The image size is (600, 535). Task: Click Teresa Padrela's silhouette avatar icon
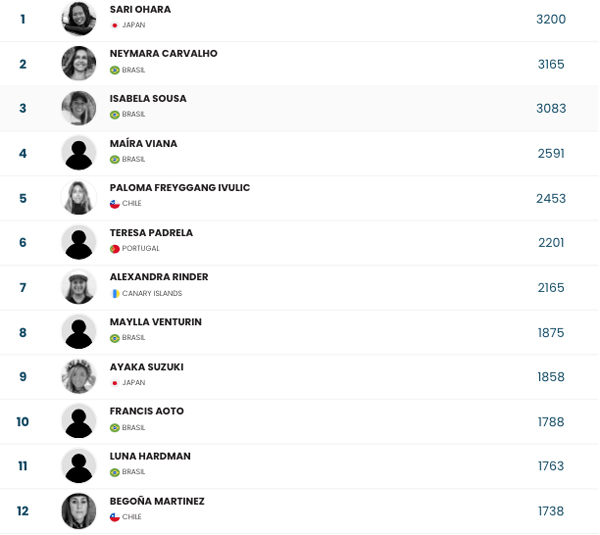pos(79,242)
